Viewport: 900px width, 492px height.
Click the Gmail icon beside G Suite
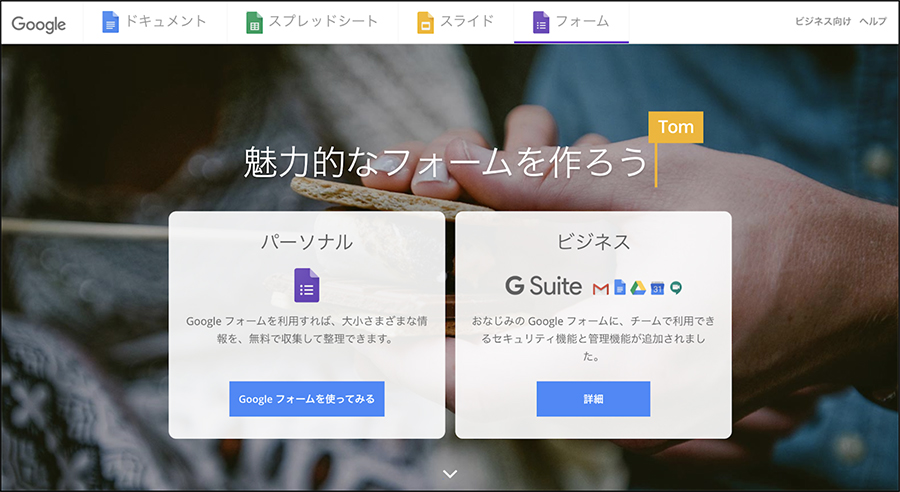coord(600,288)
